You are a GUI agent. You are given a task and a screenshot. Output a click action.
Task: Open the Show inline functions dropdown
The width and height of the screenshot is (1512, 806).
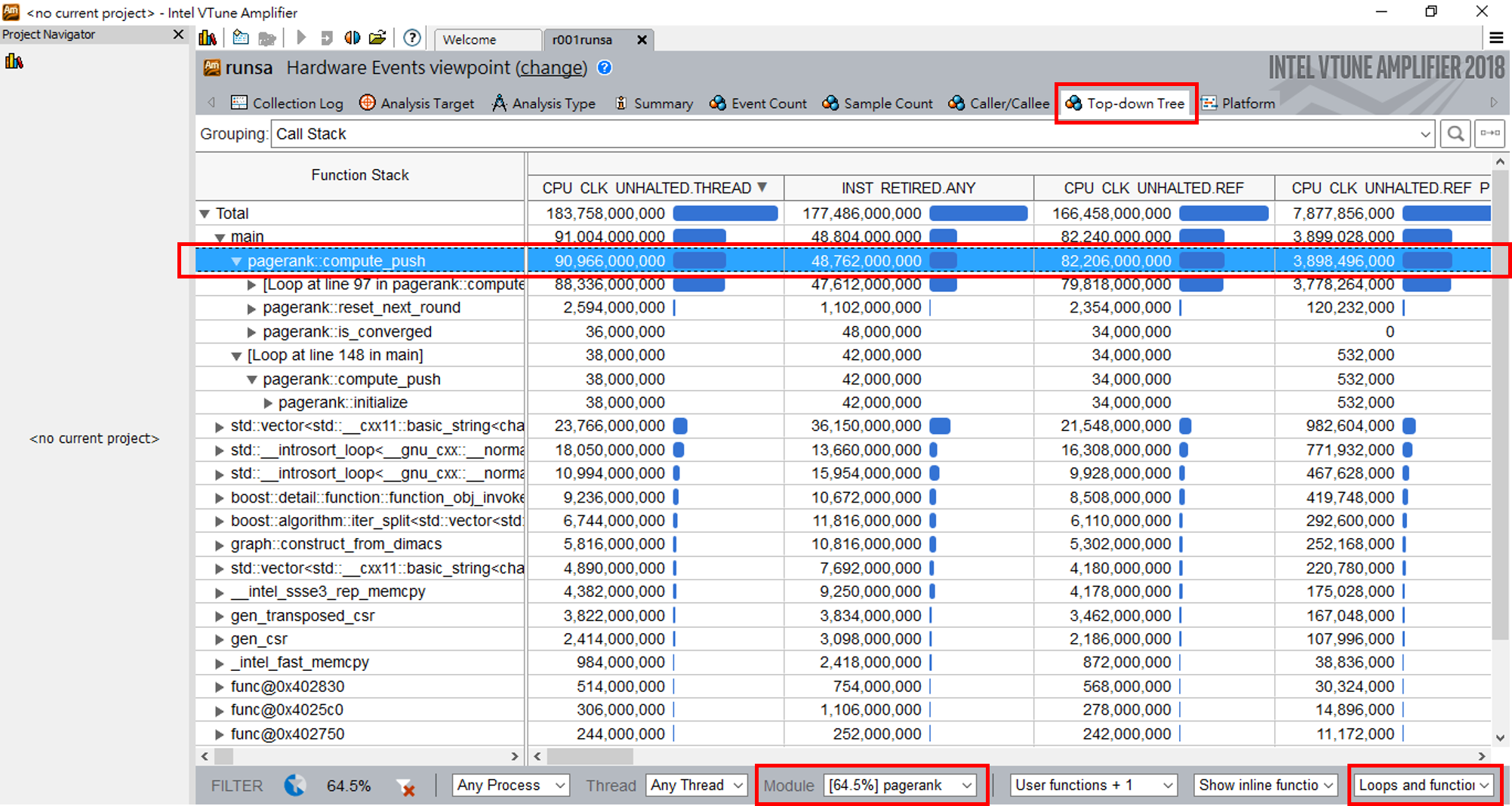(1265, 786)
